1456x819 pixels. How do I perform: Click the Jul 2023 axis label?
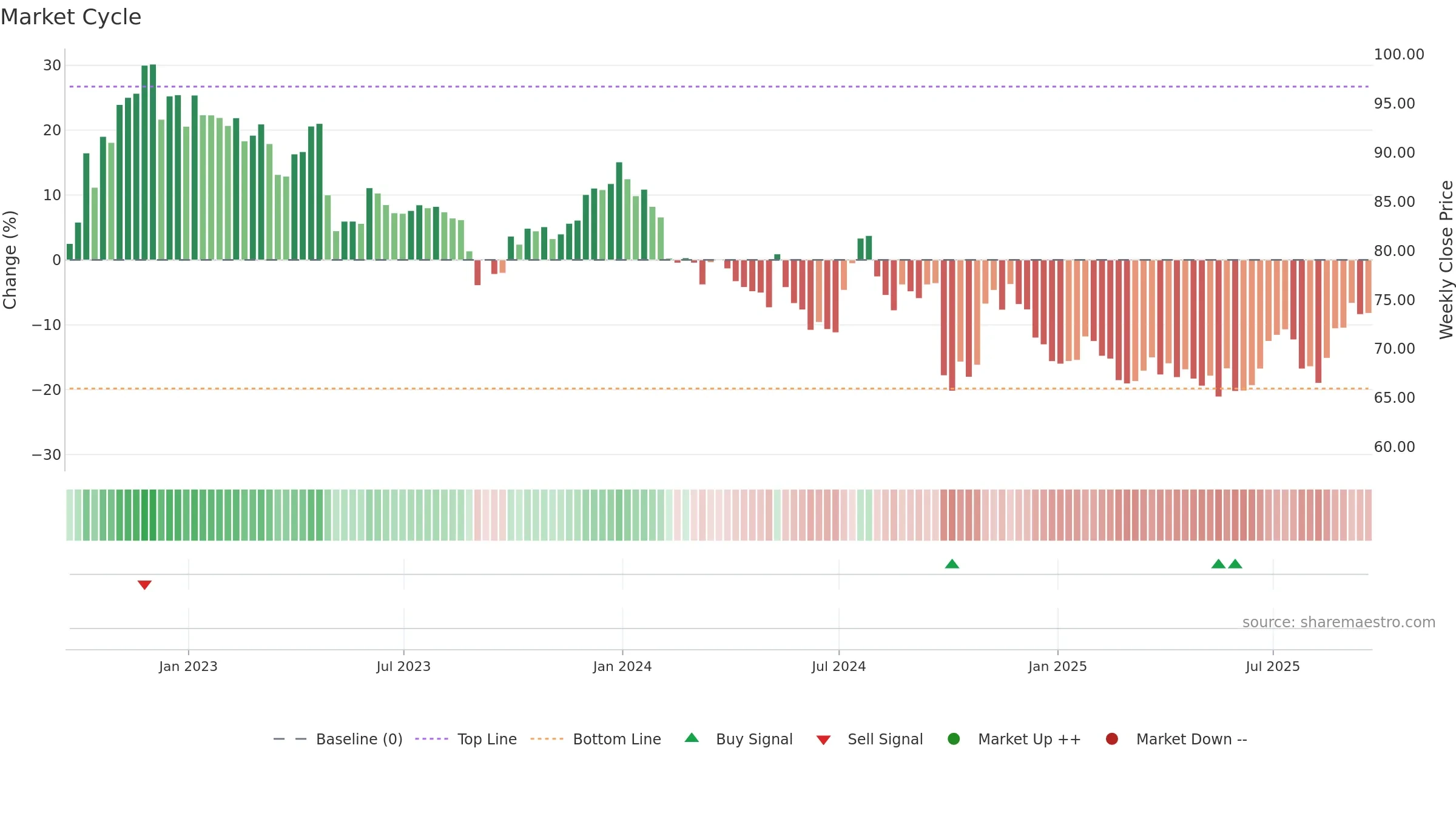pyautogui.click(x=403, y=667)
